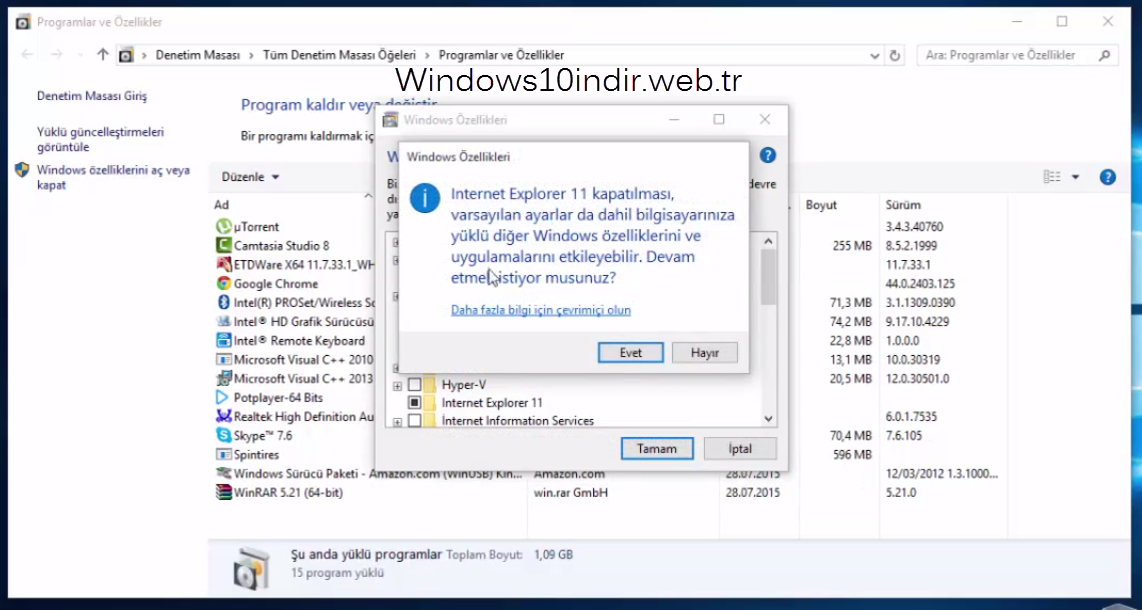Click the Tüm Denetim Masası Öğeleri breadcrumb
The image size is (1142, 610).
[339, 55]
